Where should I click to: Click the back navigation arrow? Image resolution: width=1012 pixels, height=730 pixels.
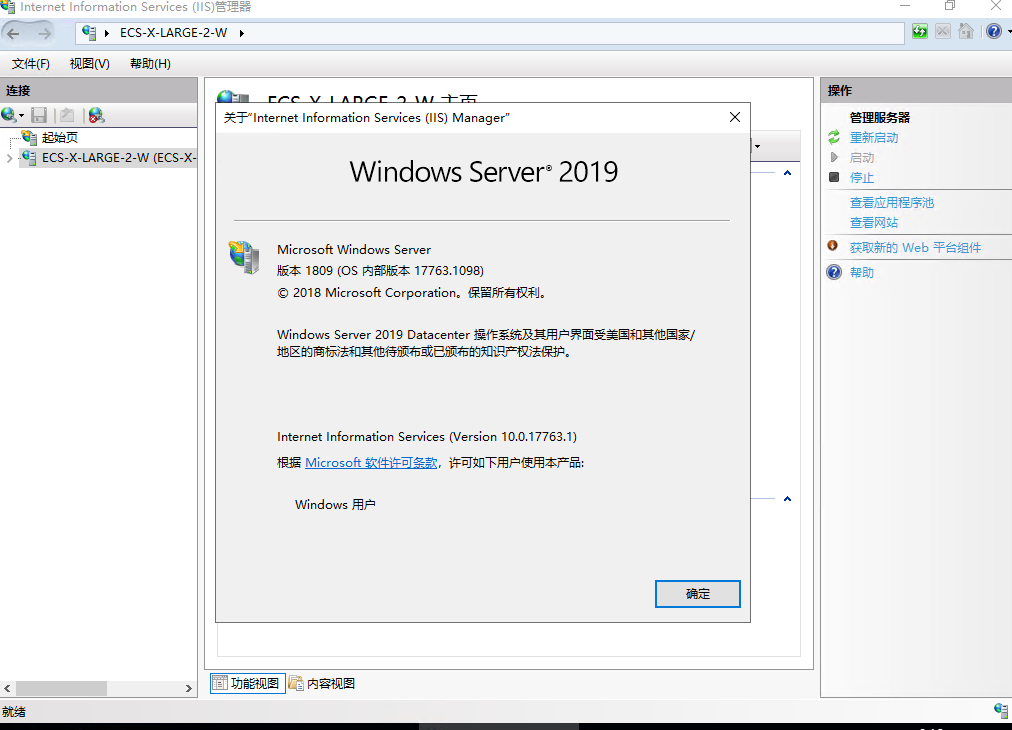click(13, 33)
